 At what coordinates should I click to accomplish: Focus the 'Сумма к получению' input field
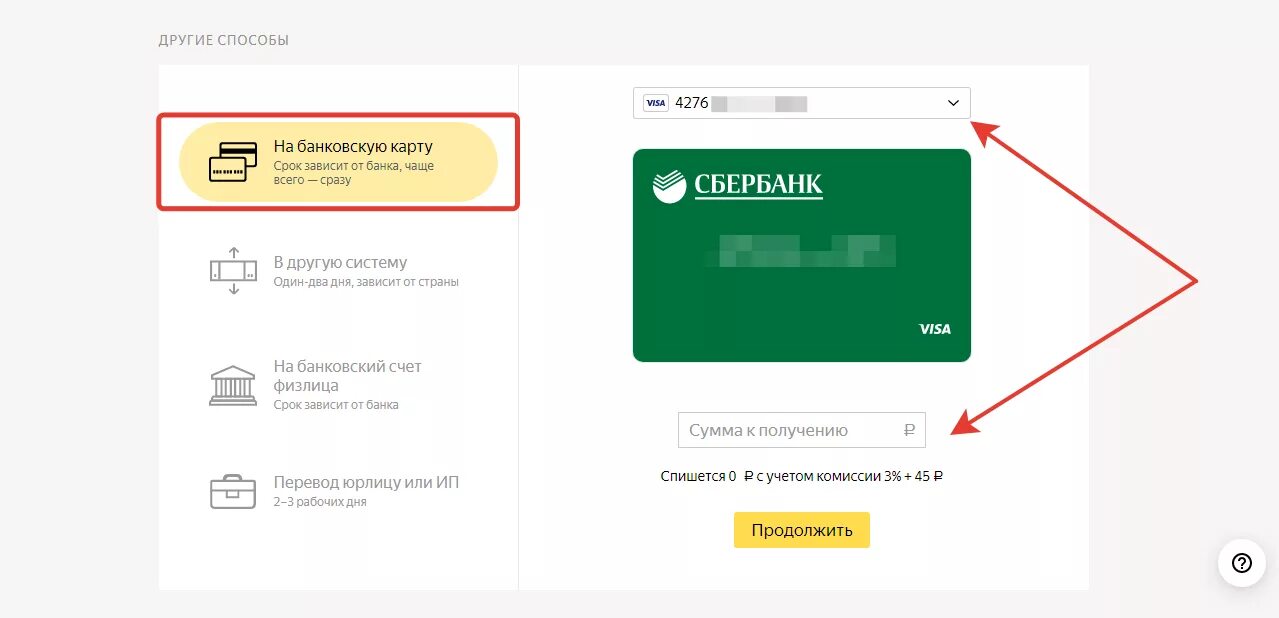(x=802, y=431)
